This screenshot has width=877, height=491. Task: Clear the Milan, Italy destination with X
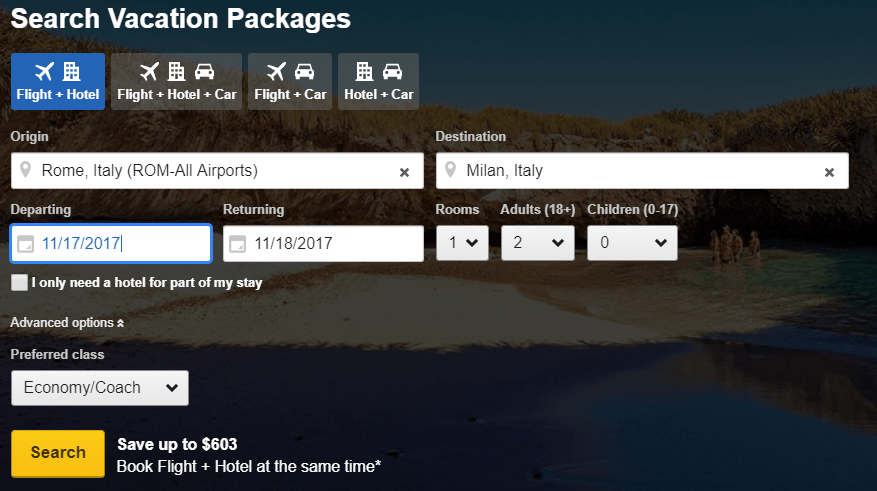pos(829,172)
